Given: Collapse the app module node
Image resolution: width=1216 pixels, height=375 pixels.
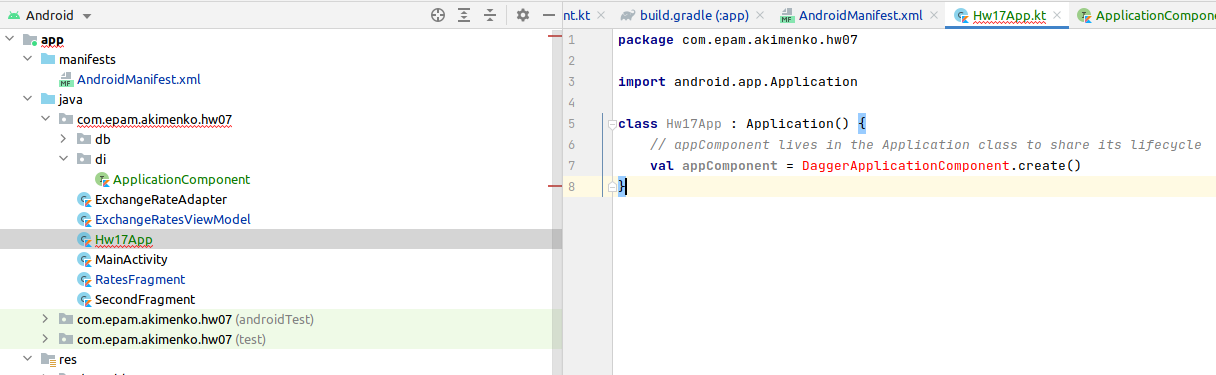Looking at the screenshot, I should [10, 39].
